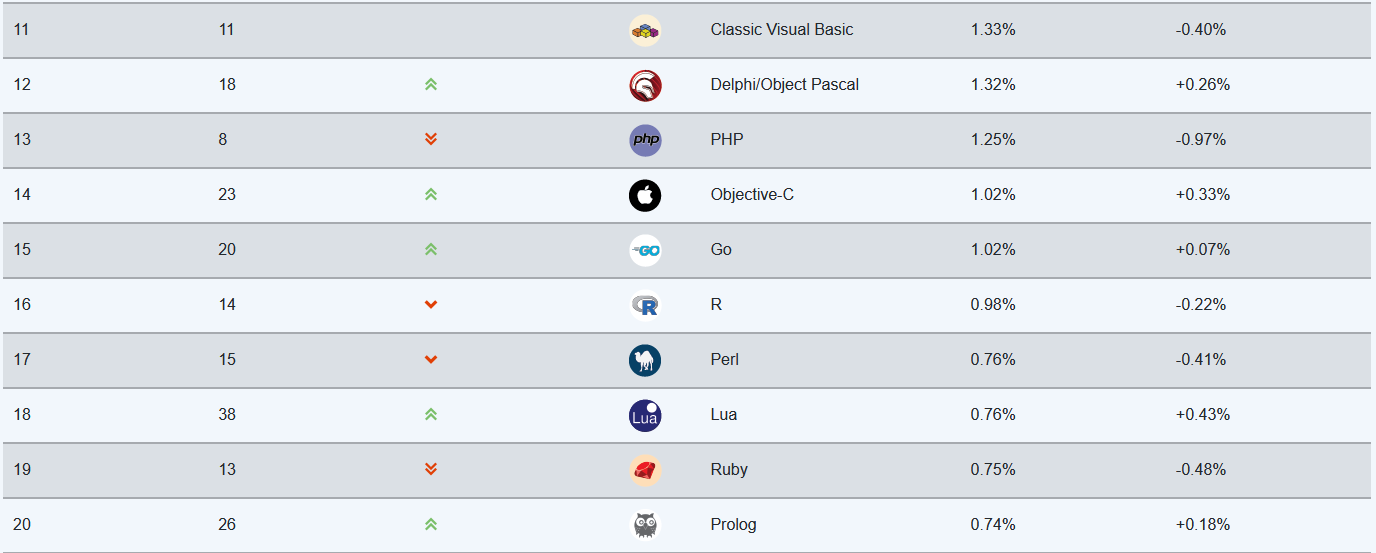Click the Prolog owl logo

(645, 525)
